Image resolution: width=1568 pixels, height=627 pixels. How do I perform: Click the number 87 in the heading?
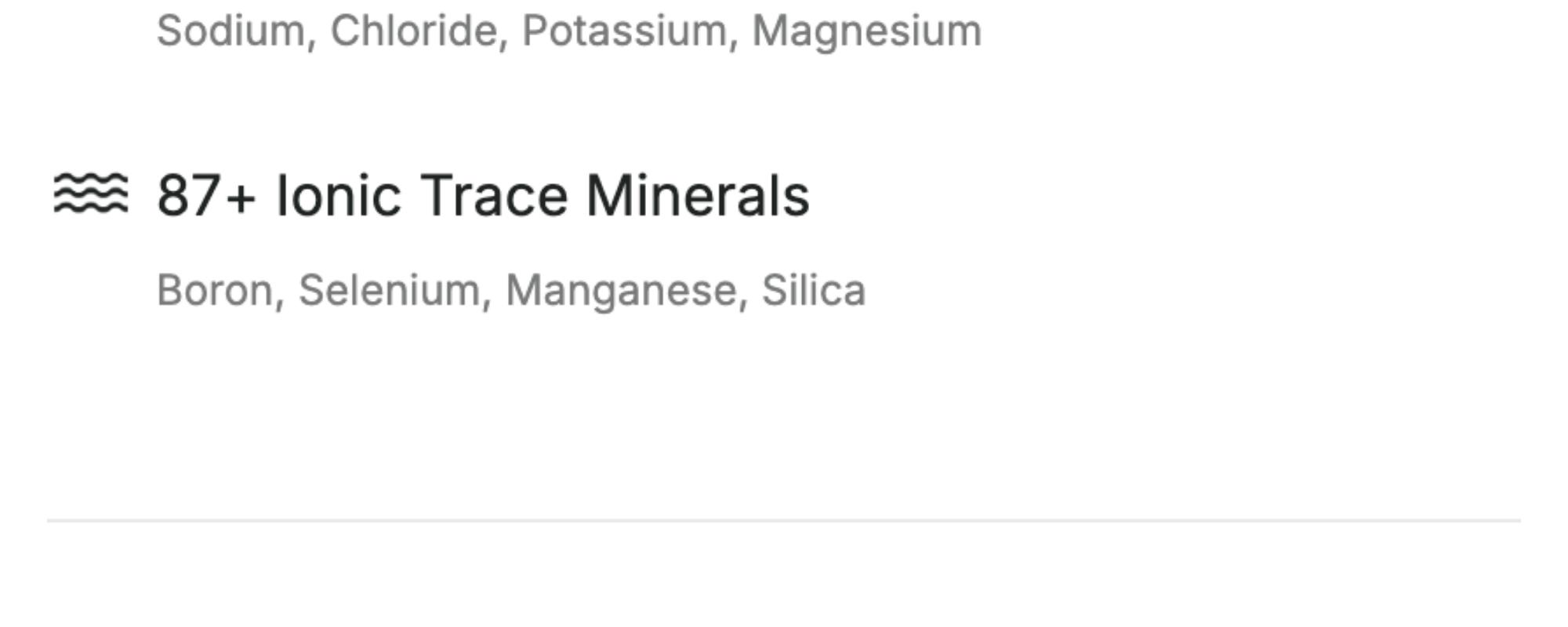(x=188, y=195)
